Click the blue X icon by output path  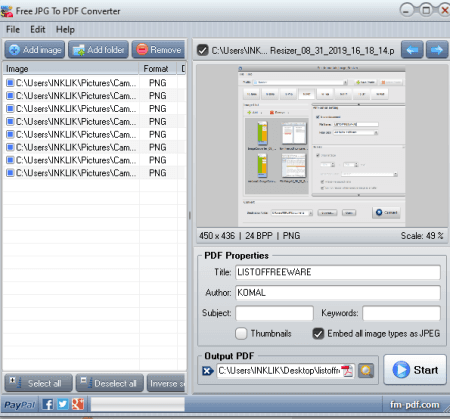[208, 371]
